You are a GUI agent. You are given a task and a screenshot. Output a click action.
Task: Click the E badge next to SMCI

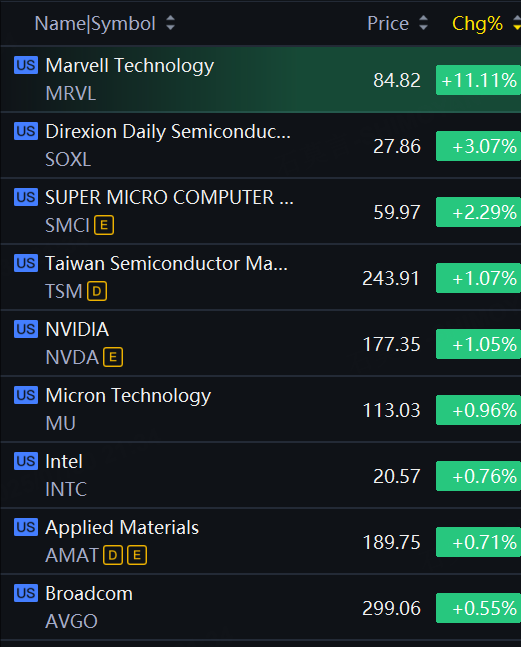point(104,225)
